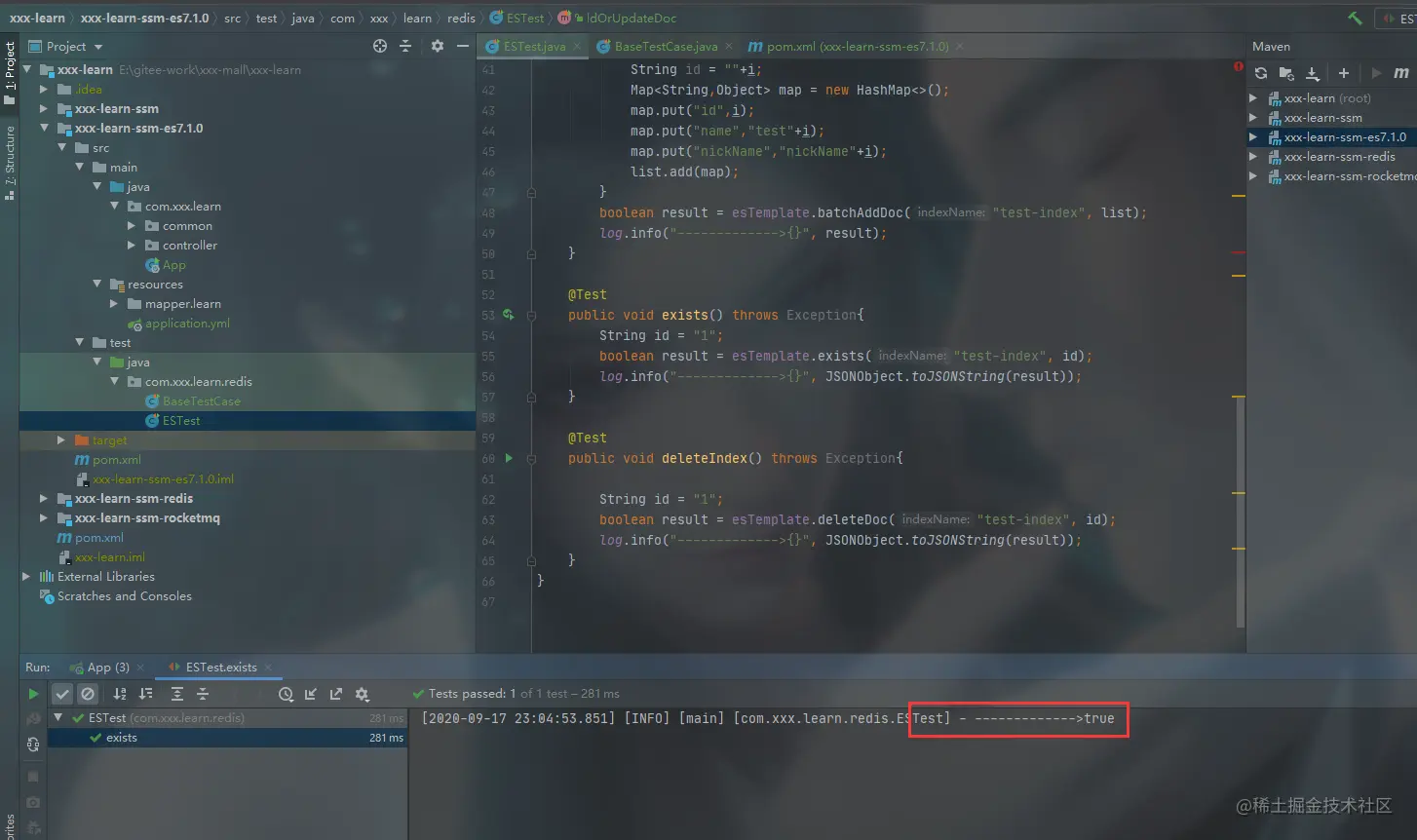
Task: Click the 1: Project side tab
Action: click(x=10, y=73)
